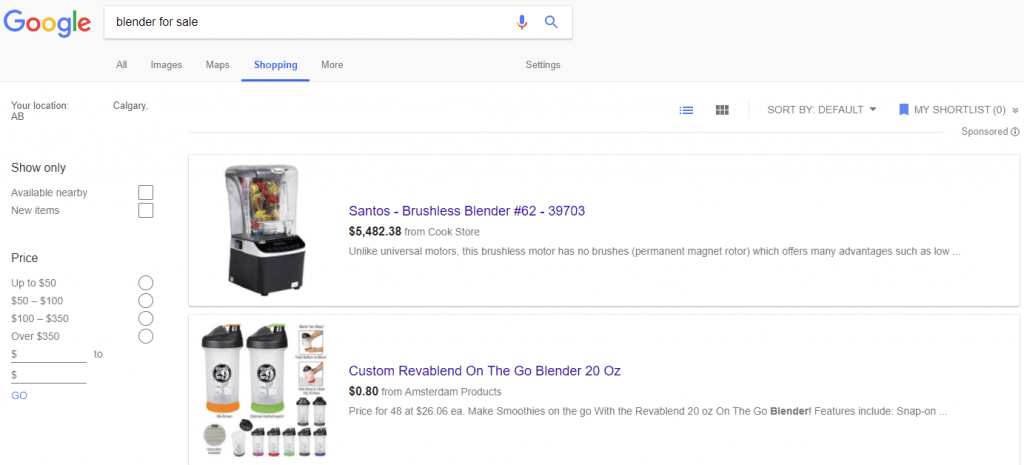
Task: Select Up to $50 price filter
Action: [x=146, y=283]
